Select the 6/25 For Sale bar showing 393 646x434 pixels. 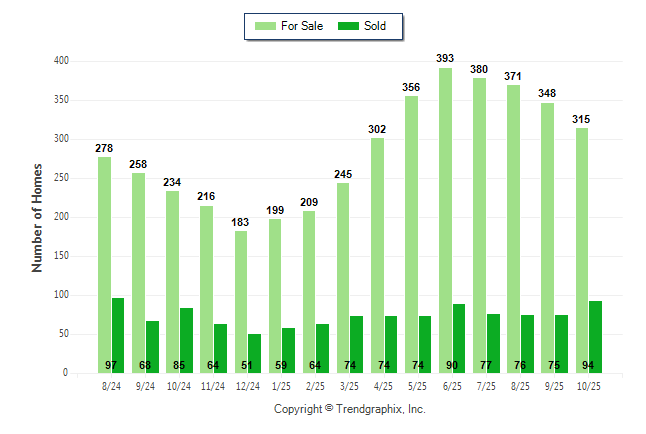pos(445,220)
